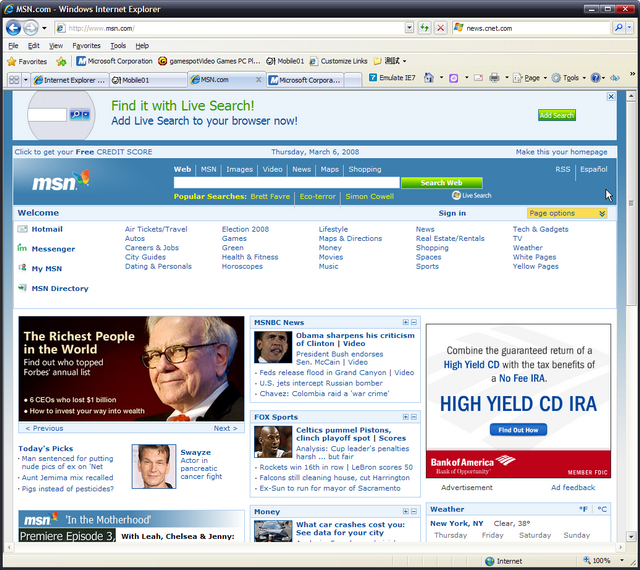Switch weather to Fahrenheit
640x570 pixels.
coord(583,509)
